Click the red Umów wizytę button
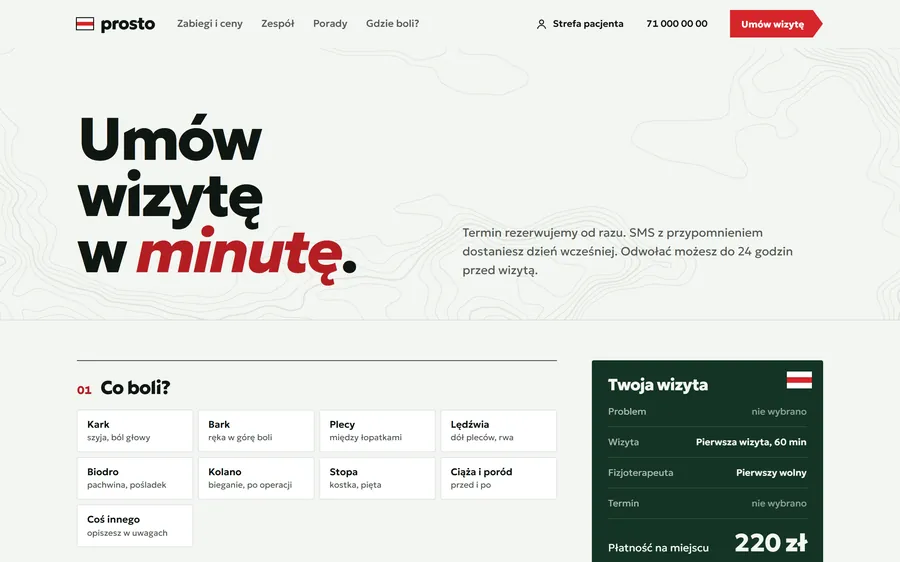 pyautogui.click(x=775, y=24)
